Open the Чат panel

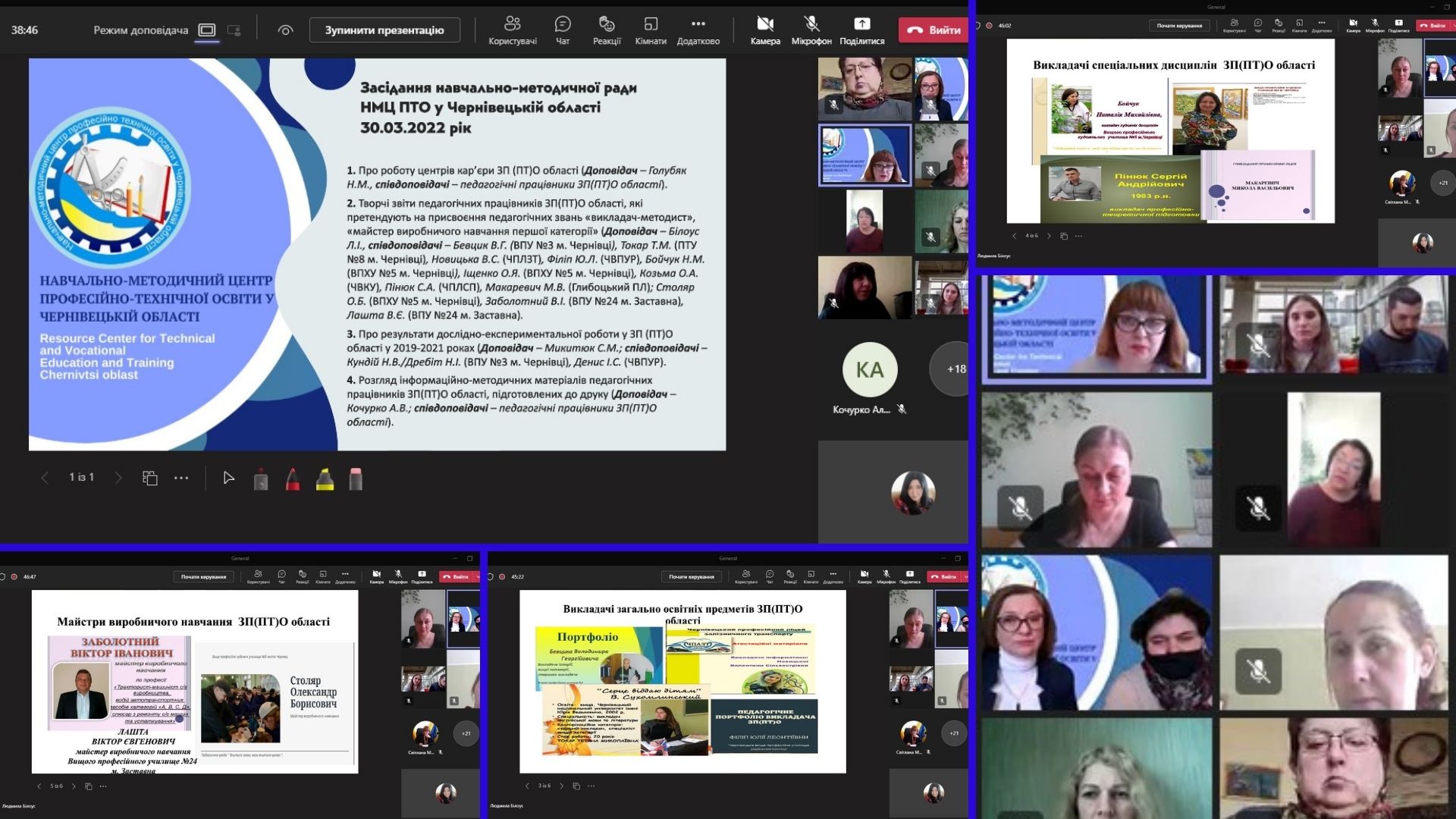point(562,30)
